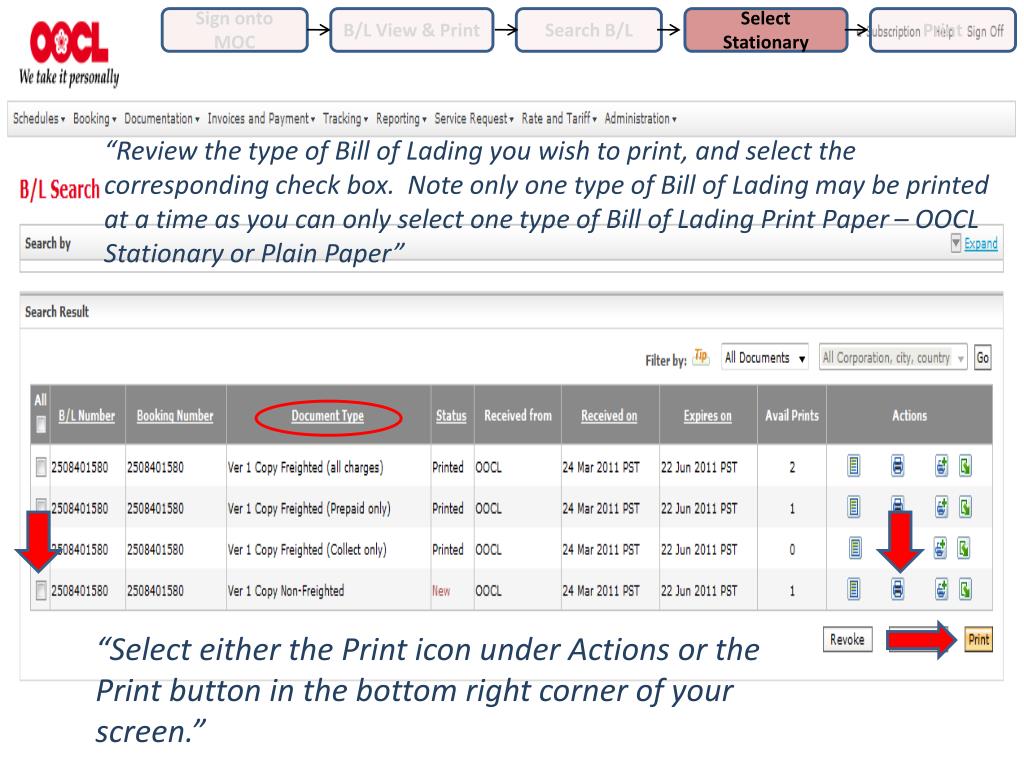Check the box for Freighted (all charges) row
The image size is (1024, 768).
pyautogui.click(x=40, y=467)
